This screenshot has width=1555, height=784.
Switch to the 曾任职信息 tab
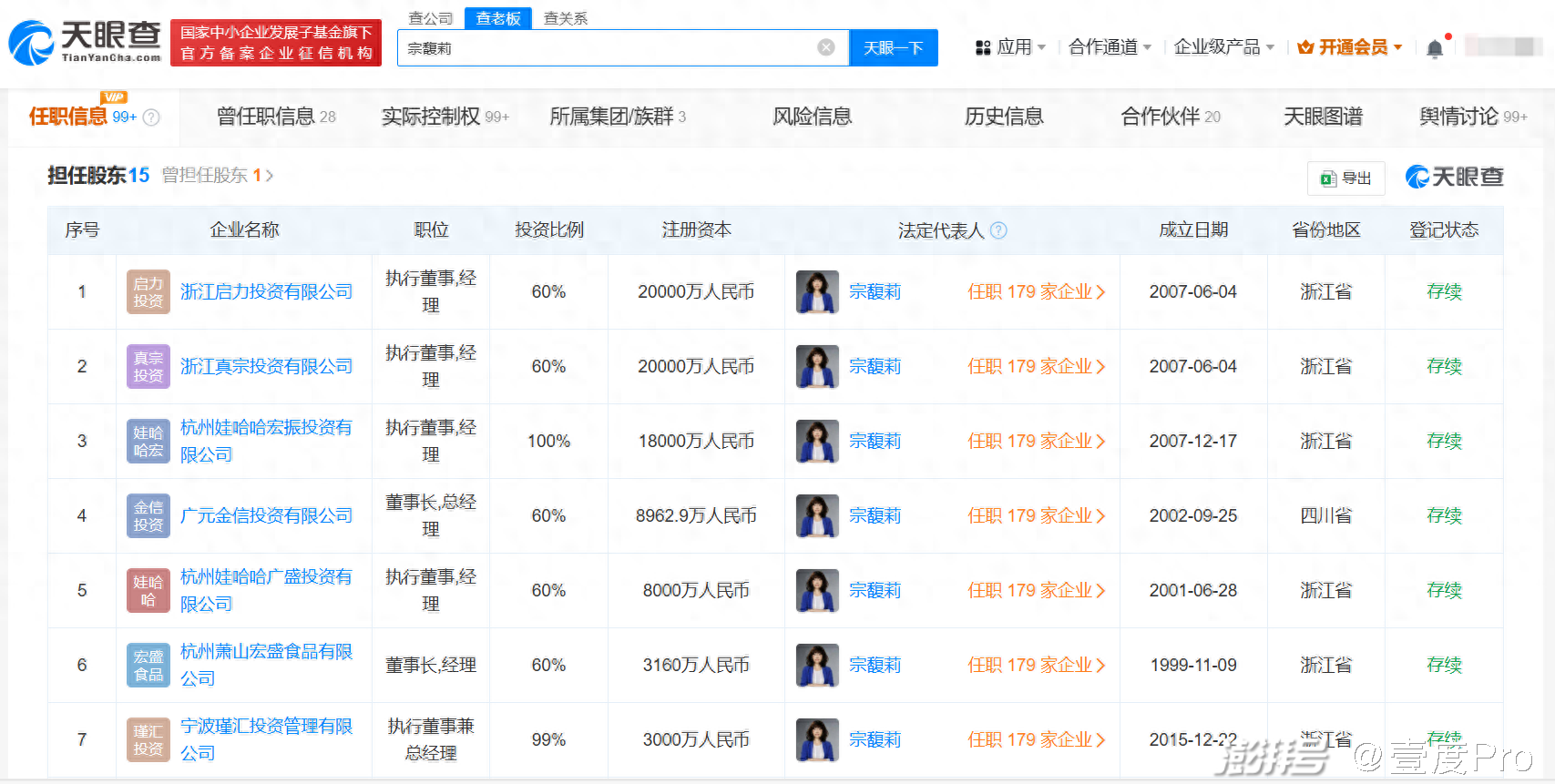[x=275, y=117]
